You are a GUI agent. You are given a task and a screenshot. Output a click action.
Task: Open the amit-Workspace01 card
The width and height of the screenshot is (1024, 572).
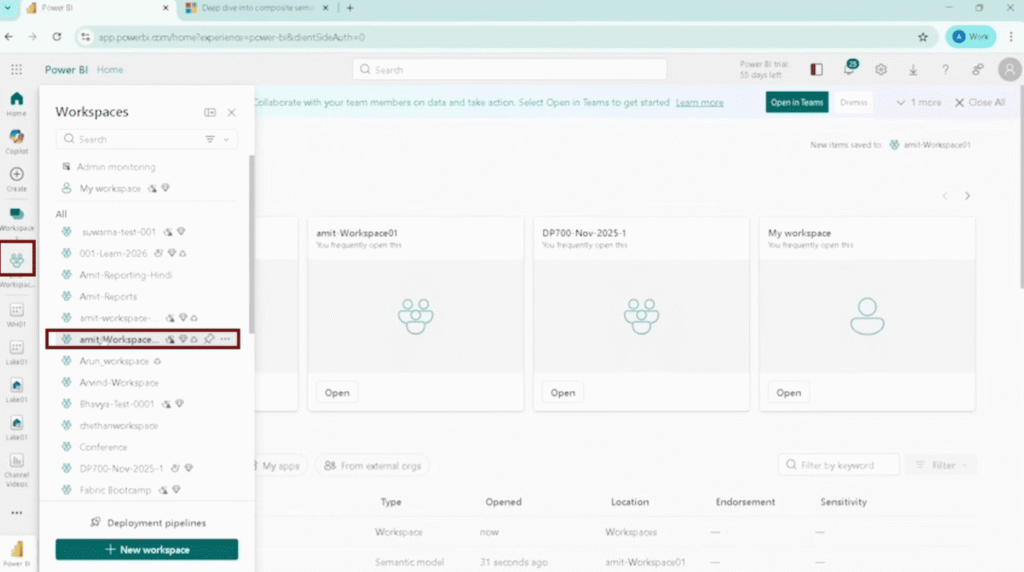coord(337,392)
